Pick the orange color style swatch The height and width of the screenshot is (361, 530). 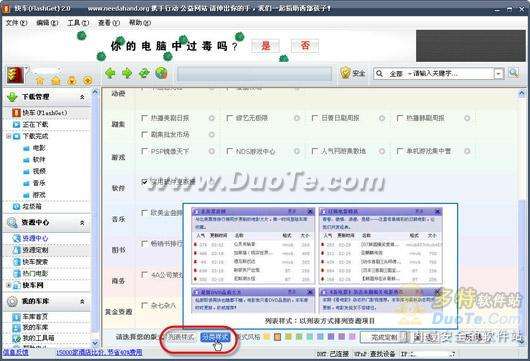(277, 337)
